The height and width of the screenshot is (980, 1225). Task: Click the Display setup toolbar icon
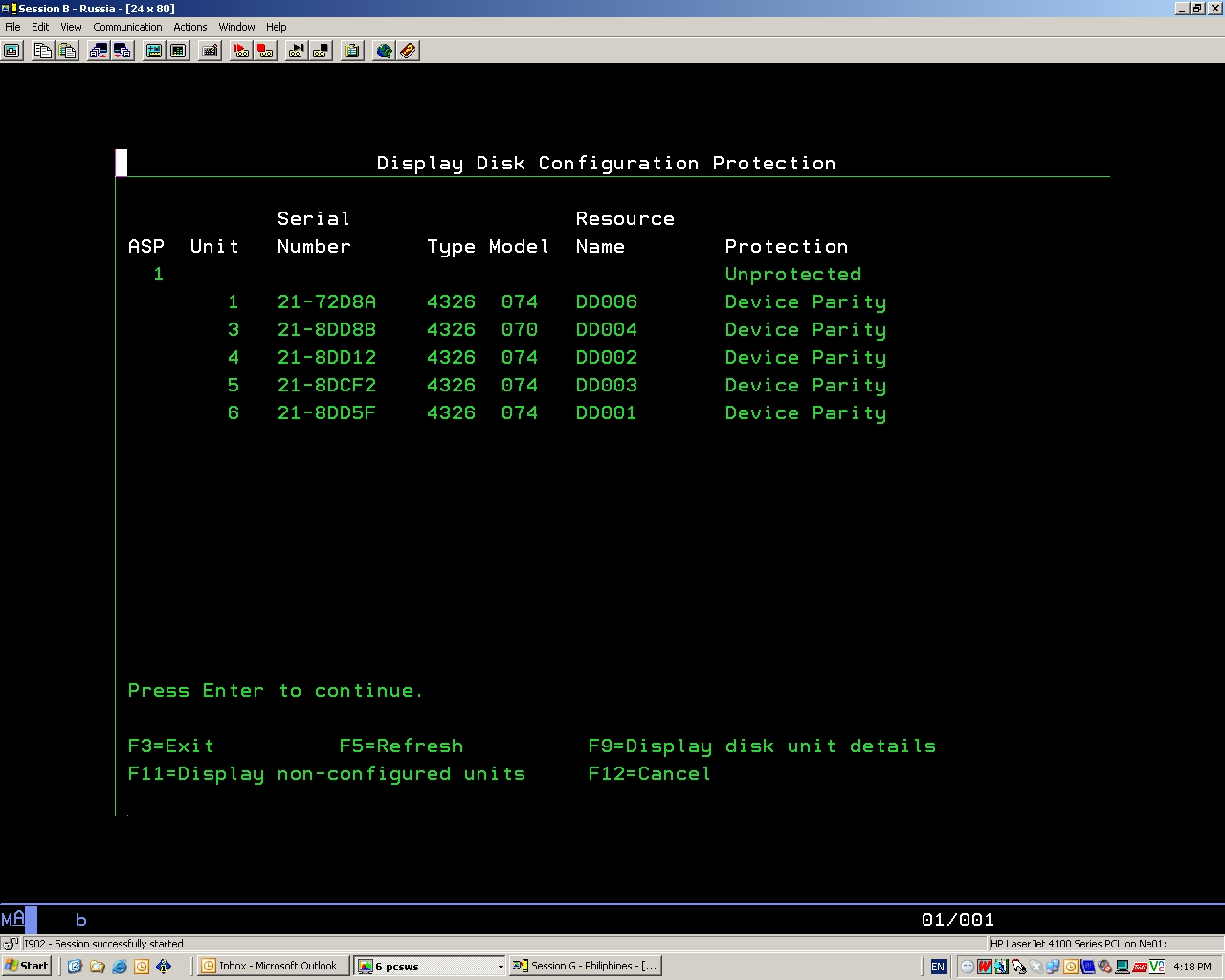pyautogui.click(x=153, y=51)
